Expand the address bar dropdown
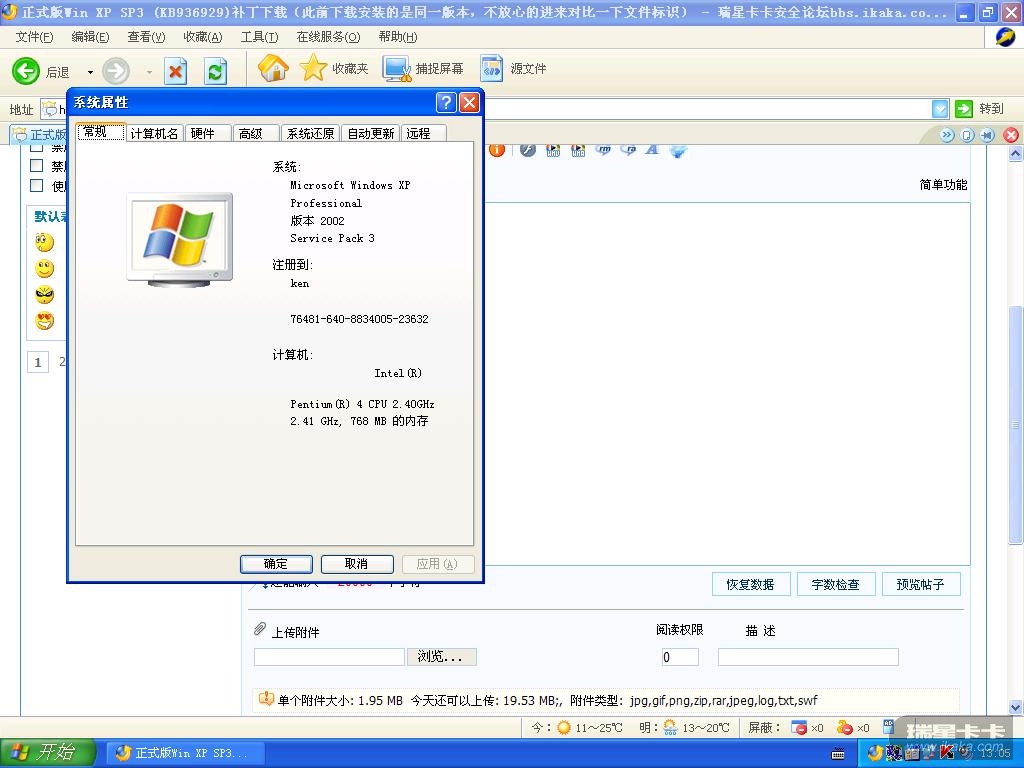 coord(940,108)
